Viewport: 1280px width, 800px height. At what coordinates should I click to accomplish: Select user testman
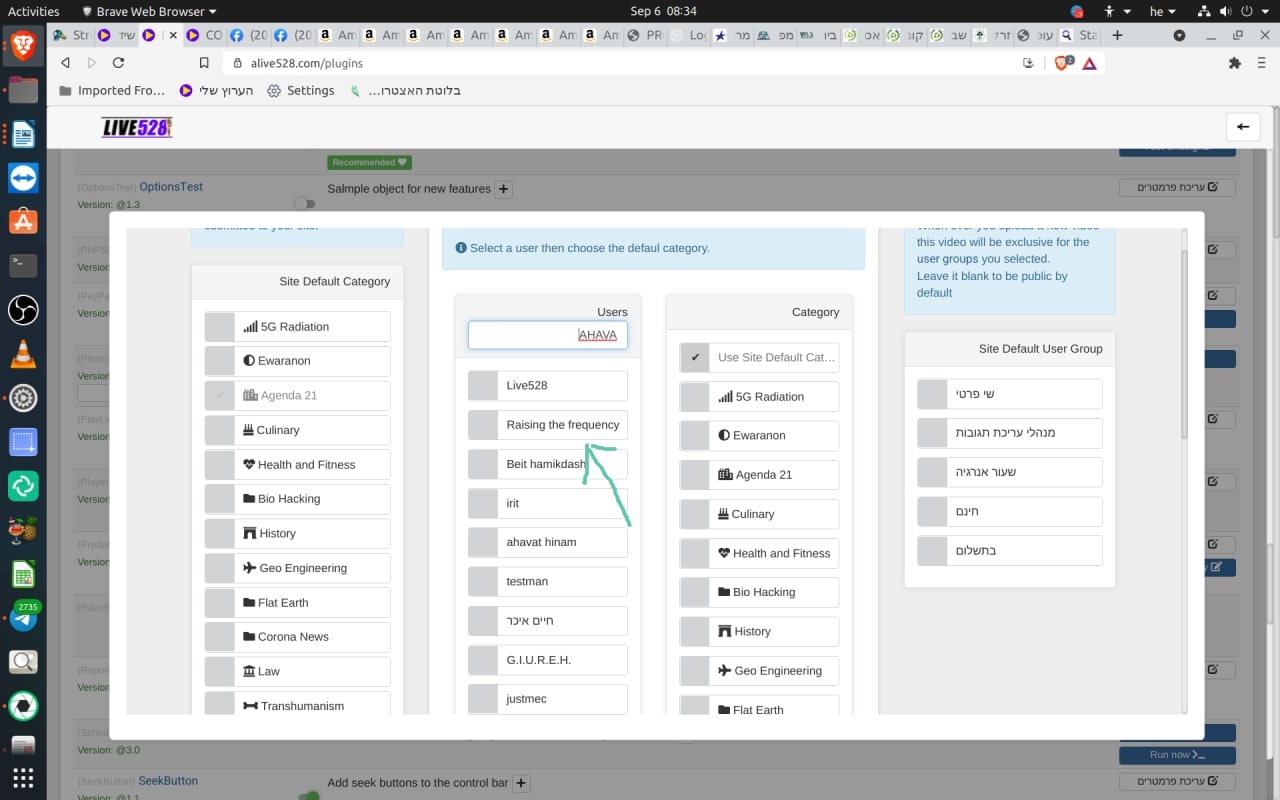[483, 581]
